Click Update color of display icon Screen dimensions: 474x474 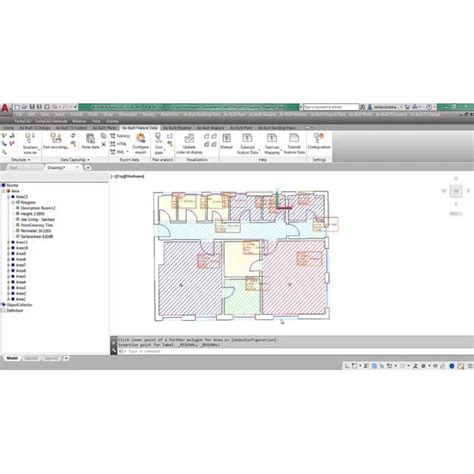click(189, 144)
